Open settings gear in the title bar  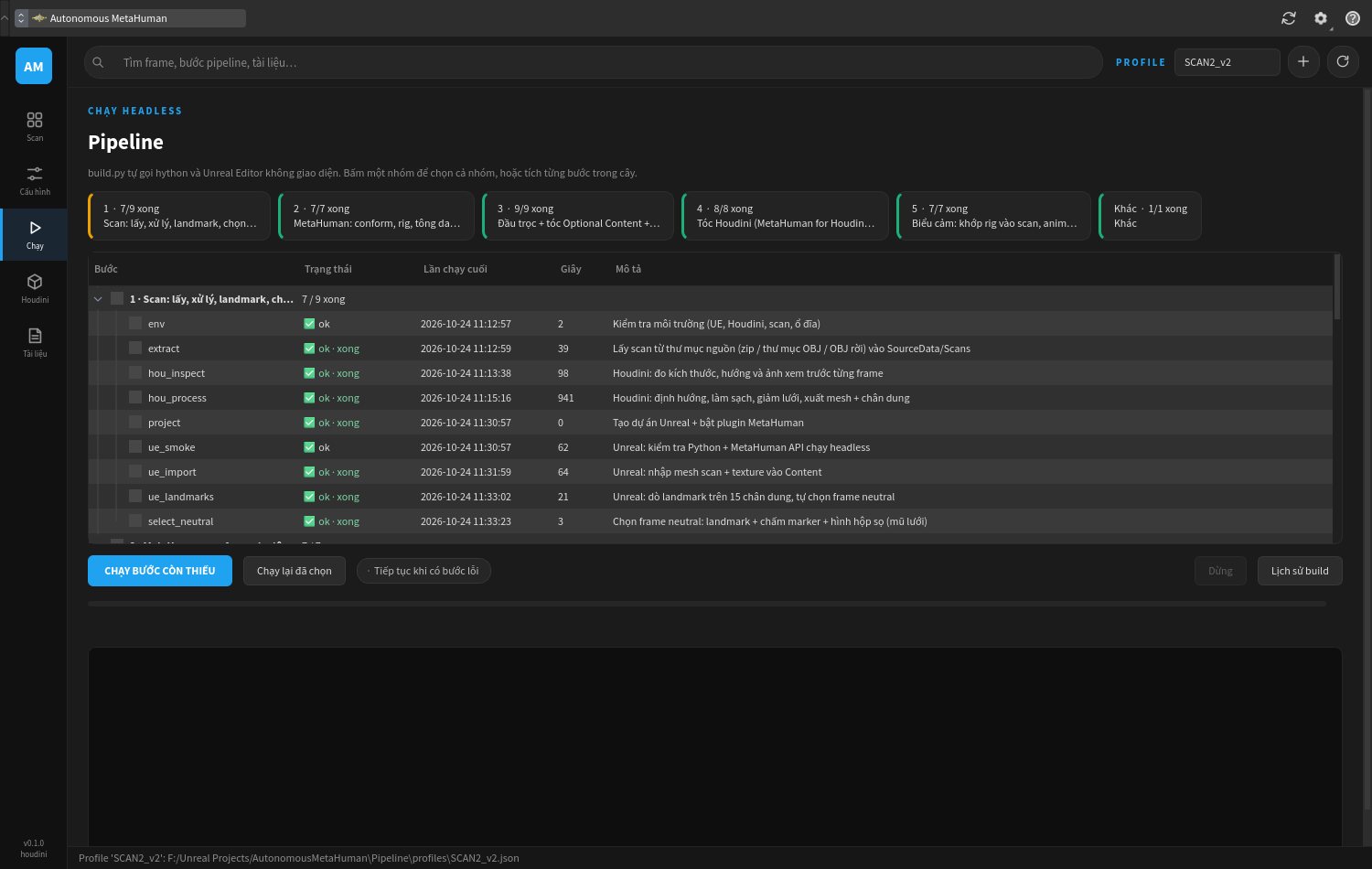tap(1321, 18)
